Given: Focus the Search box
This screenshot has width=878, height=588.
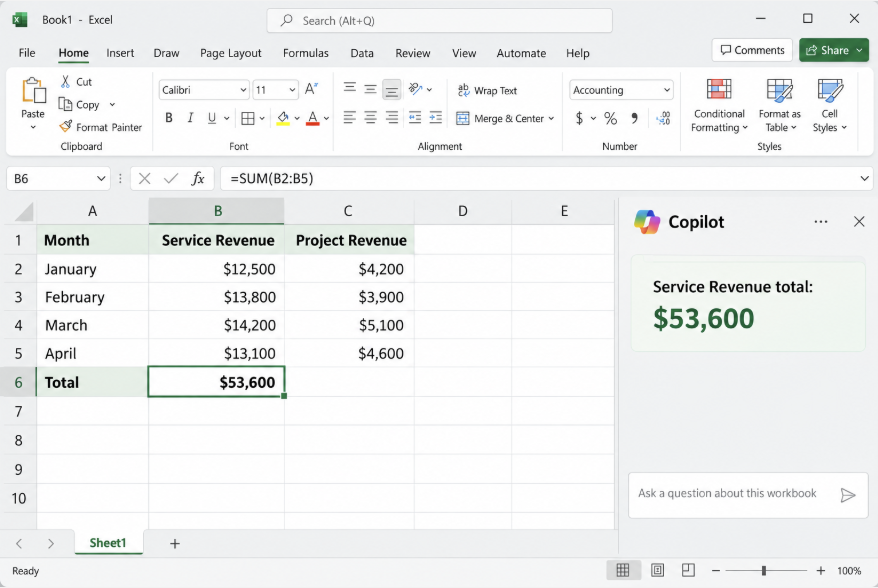Looking at the screenshot, I should [440, 21].
